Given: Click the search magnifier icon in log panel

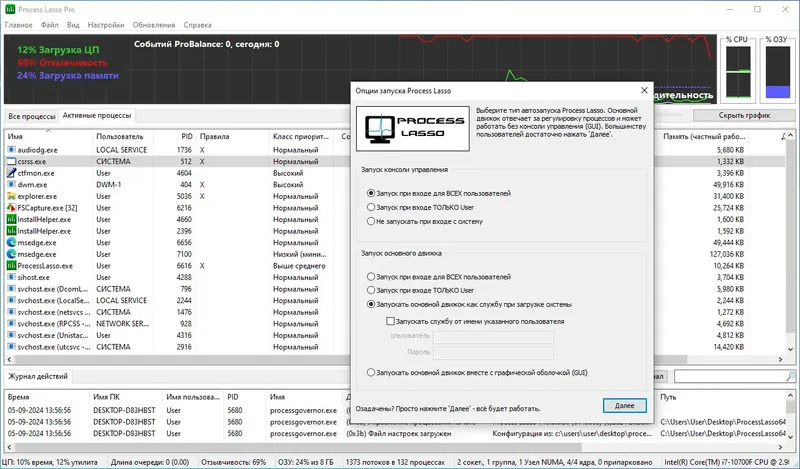Looking at the screenshot, I should (790, 377).
